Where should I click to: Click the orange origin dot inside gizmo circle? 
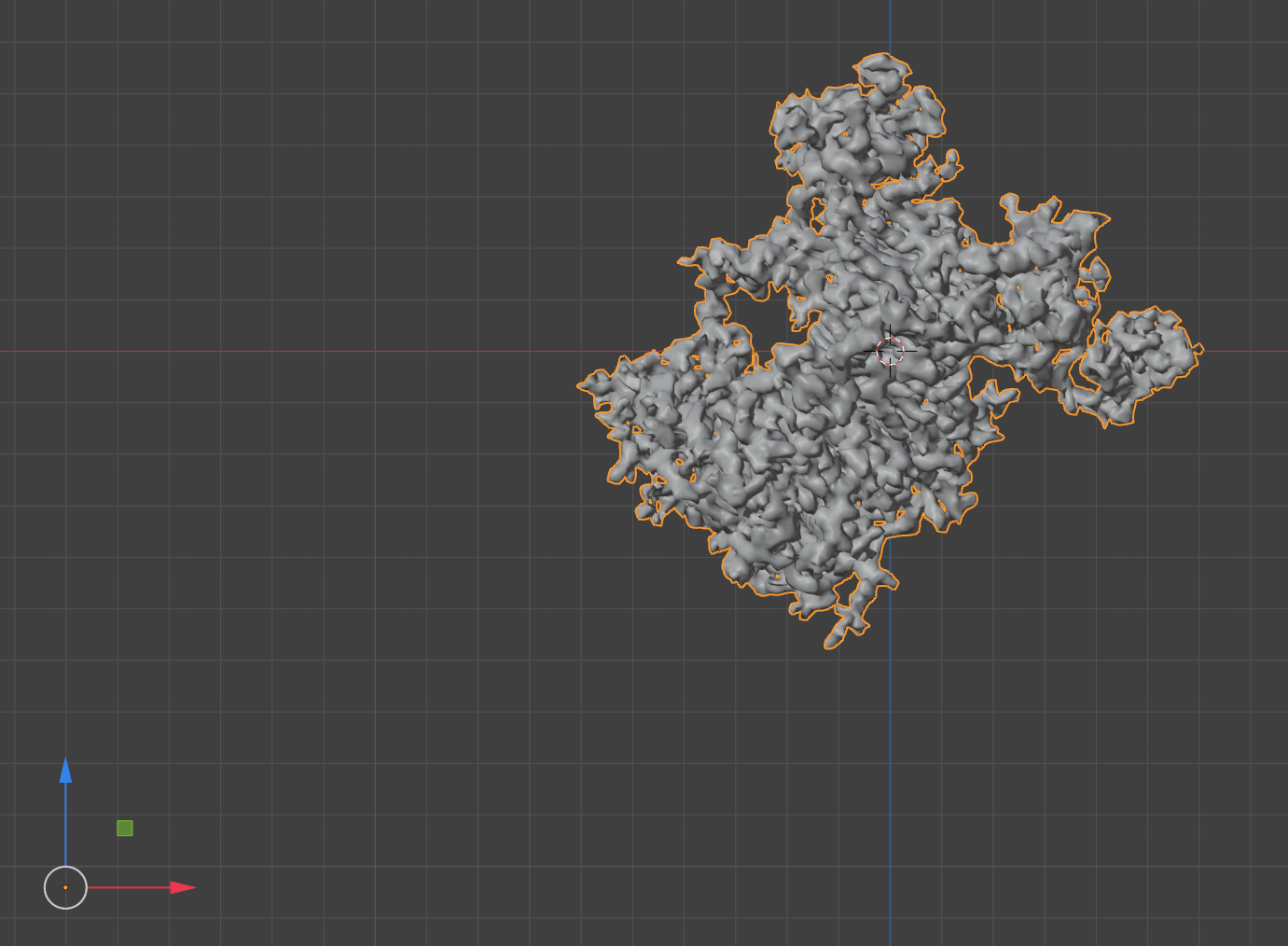[x=65, y=887]
